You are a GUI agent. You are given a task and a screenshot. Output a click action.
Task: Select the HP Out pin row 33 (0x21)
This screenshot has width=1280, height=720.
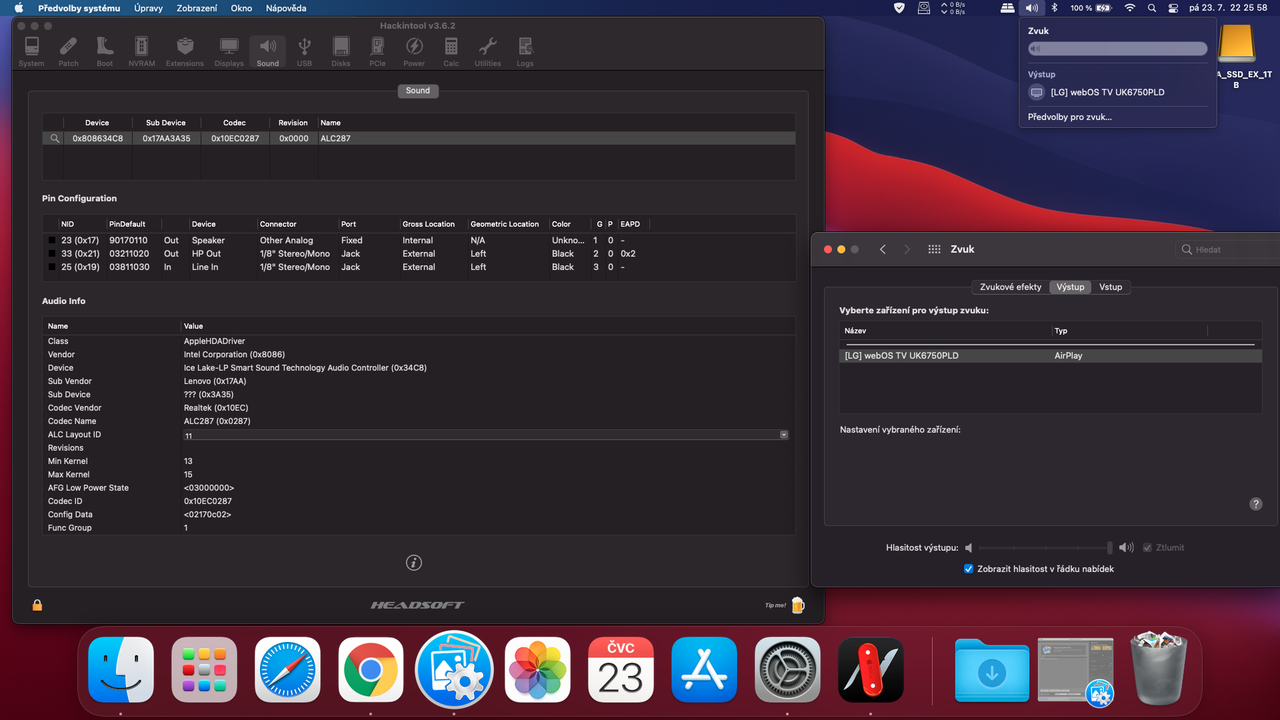[419, 254]
